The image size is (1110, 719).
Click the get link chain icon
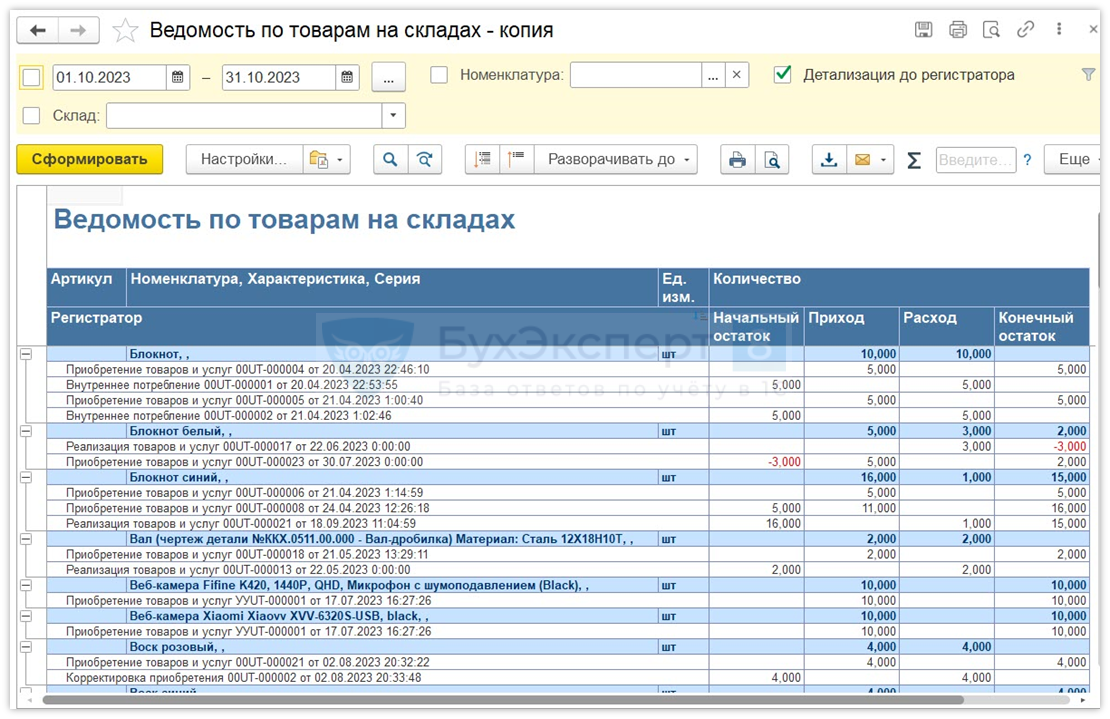(x=1025, y=30)
